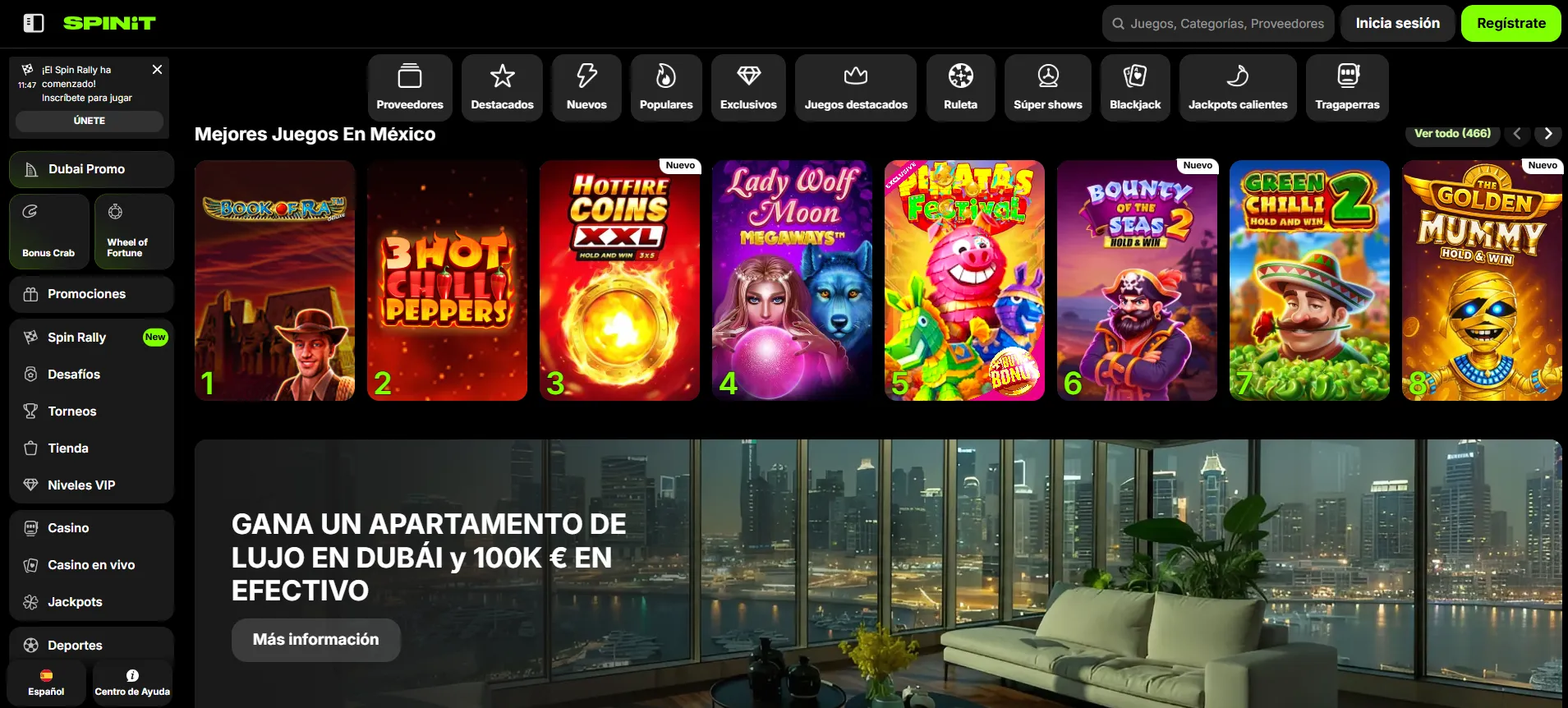This screenshot has height=708, width=1568.
Task: Open Spin Rally in the sidebar
Action: 91,338
